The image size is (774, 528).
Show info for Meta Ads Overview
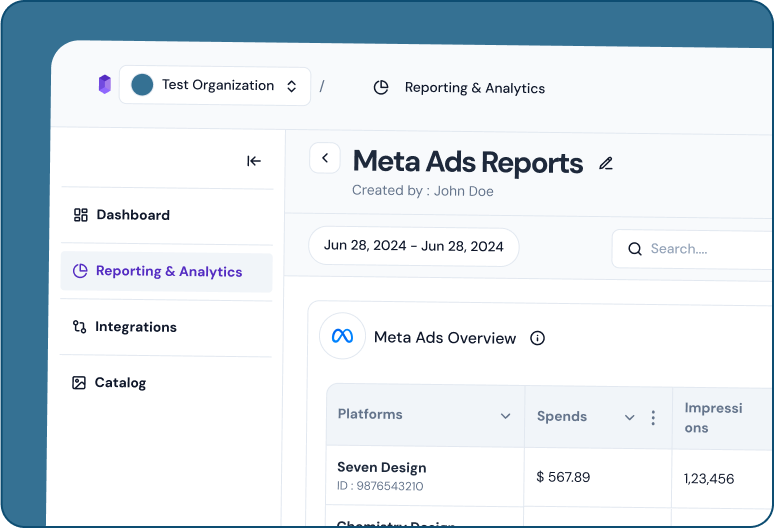tap(537, 338)
